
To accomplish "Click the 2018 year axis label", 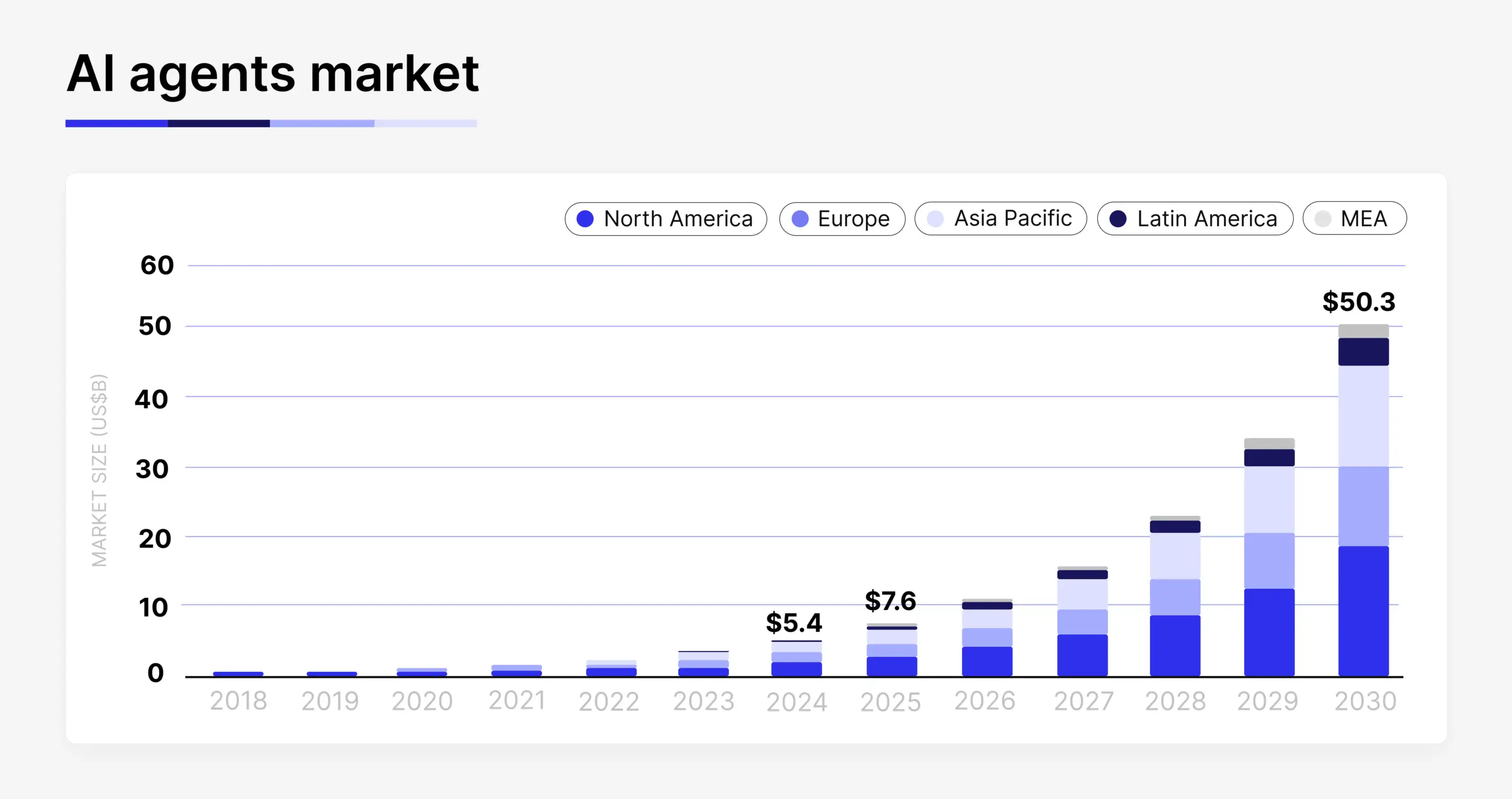I will (238, 701).
